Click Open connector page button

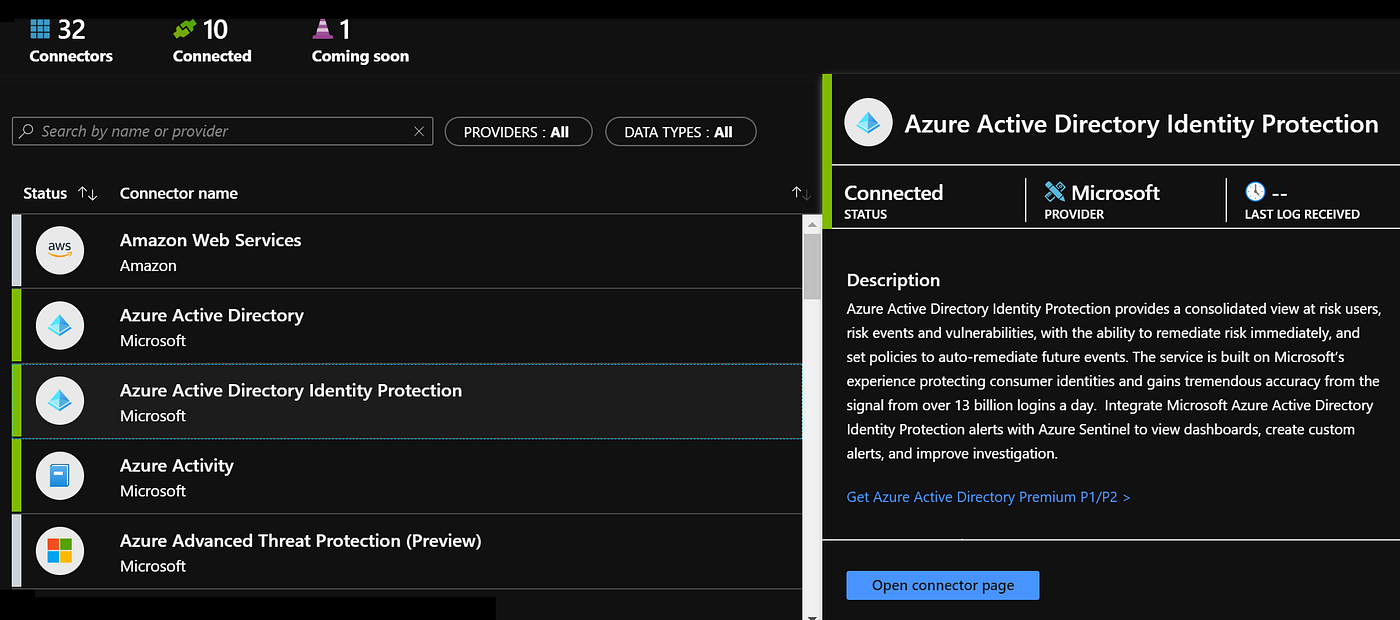pos(942,585)
